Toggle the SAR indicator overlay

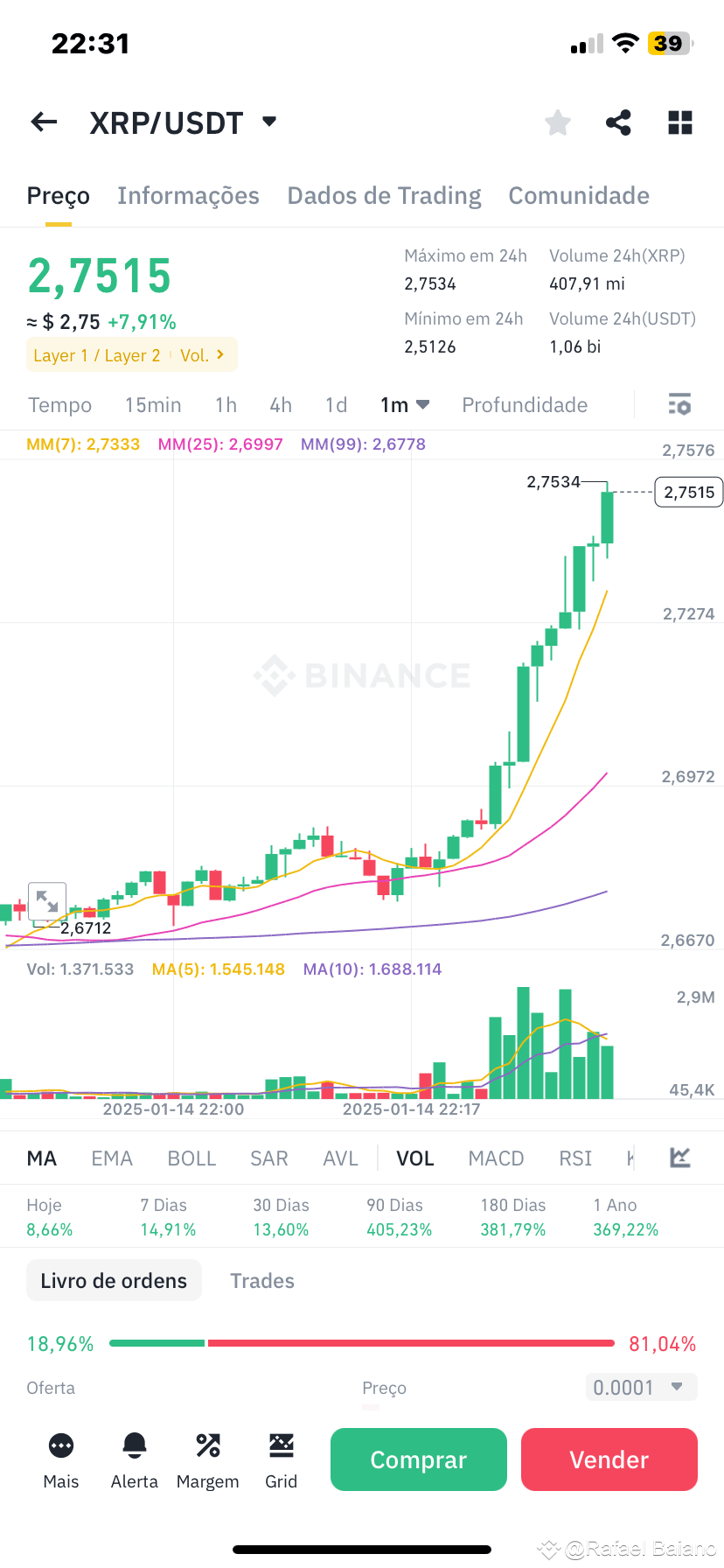[268, 1157]
